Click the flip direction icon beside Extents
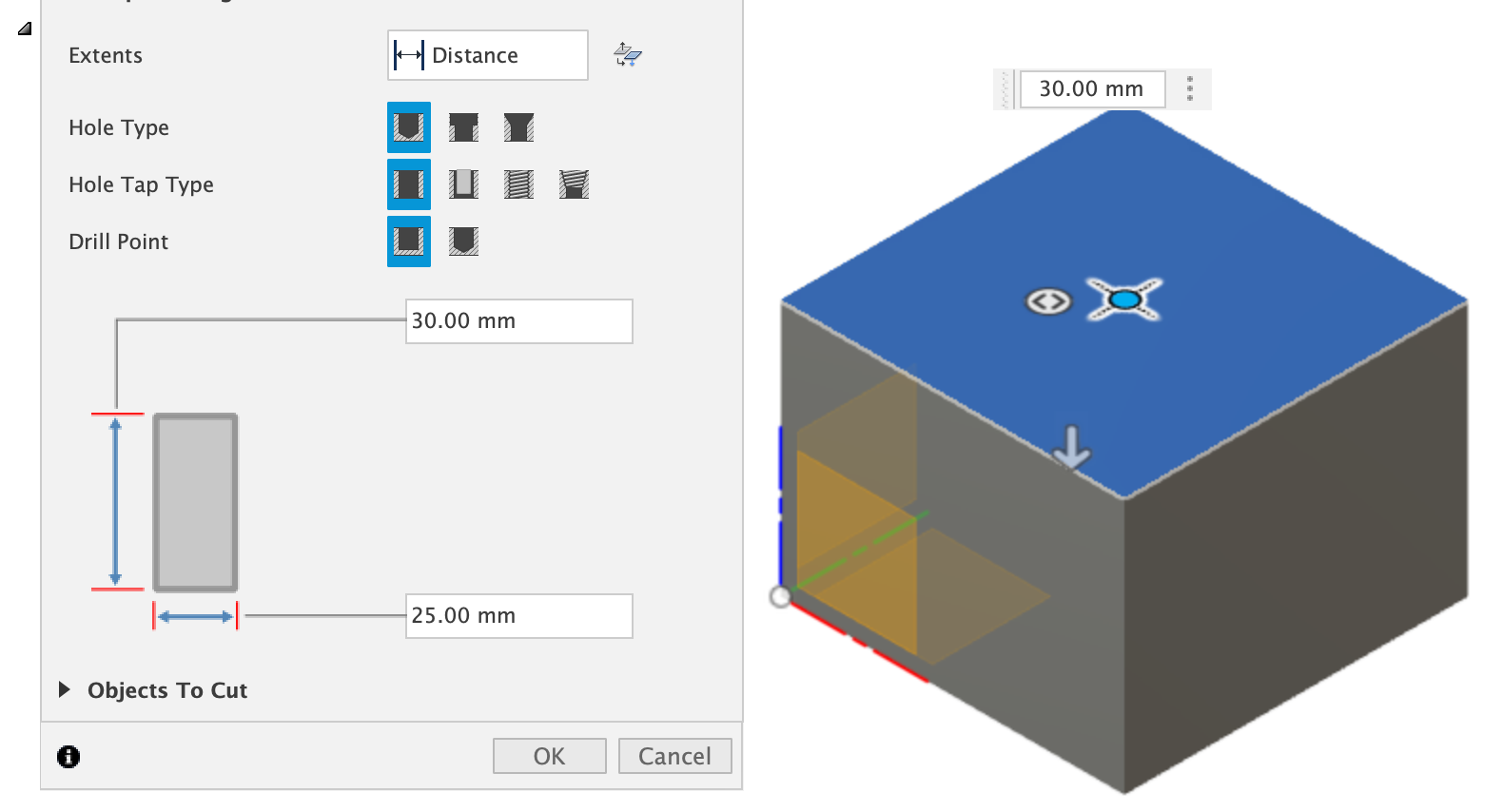The height and width of the screenshot is (812, 1503). [x=628, y=55]
